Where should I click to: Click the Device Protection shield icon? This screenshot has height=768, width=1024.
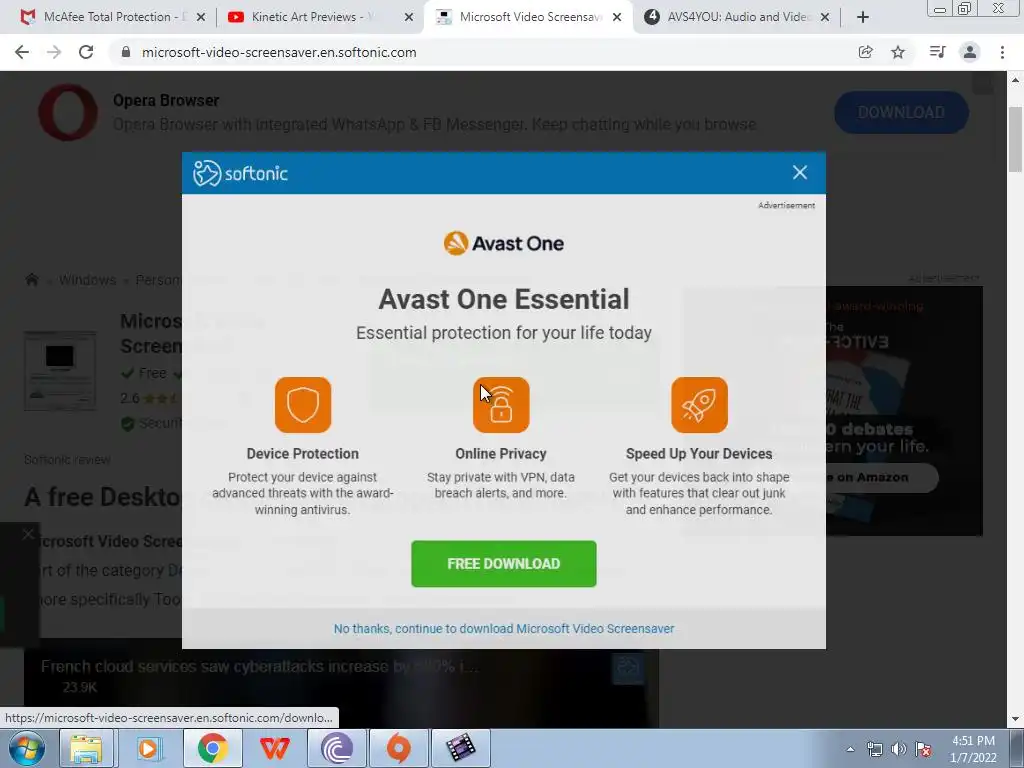click(x=303, y=405)
